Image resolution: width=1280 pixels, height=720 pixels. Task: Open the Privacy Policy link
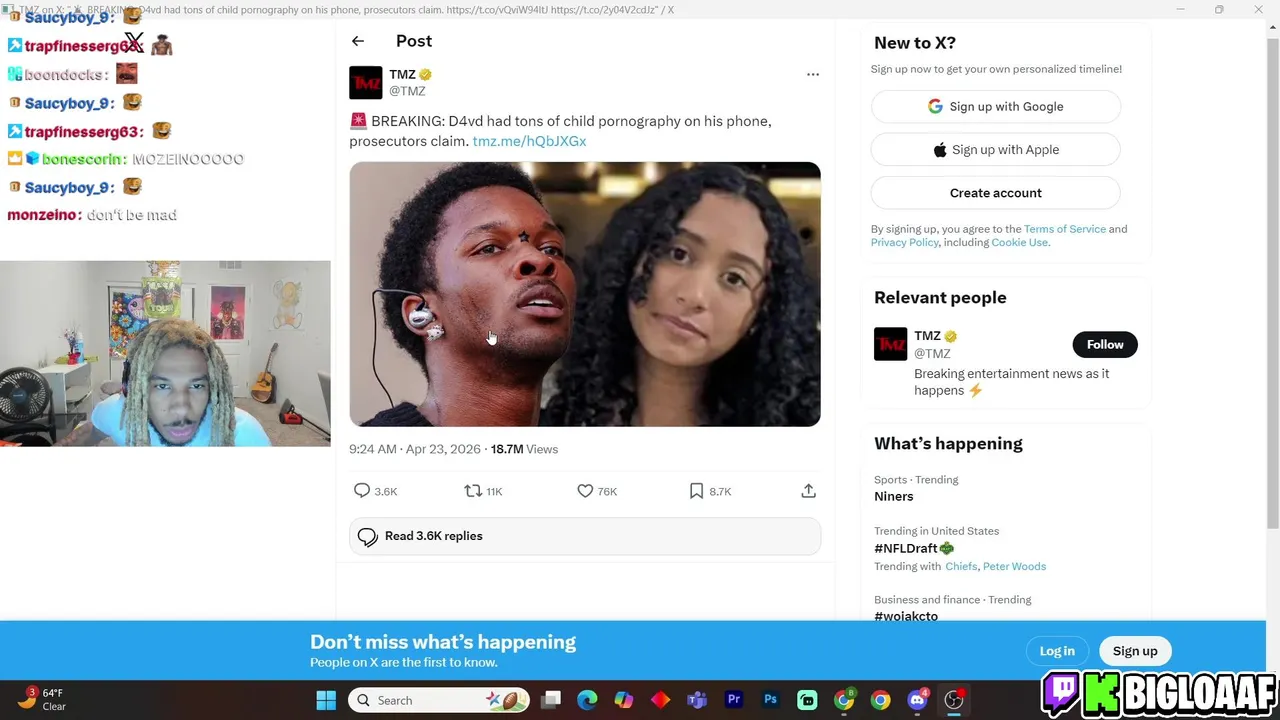pos(904,242)
